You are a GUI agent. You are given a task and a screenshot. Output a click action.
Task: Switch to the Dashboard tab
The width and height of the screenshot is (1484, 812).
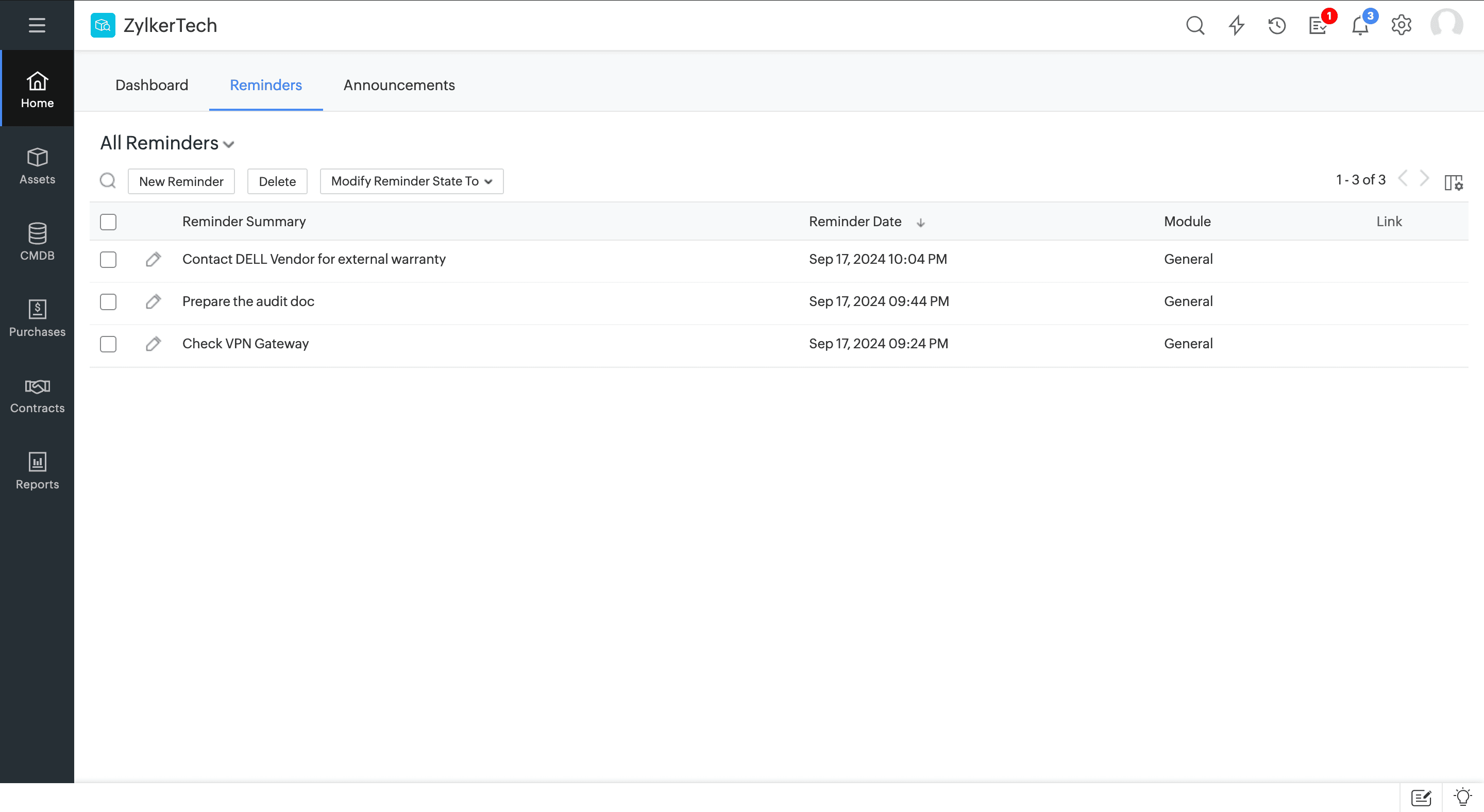click(x=151, y=85)
